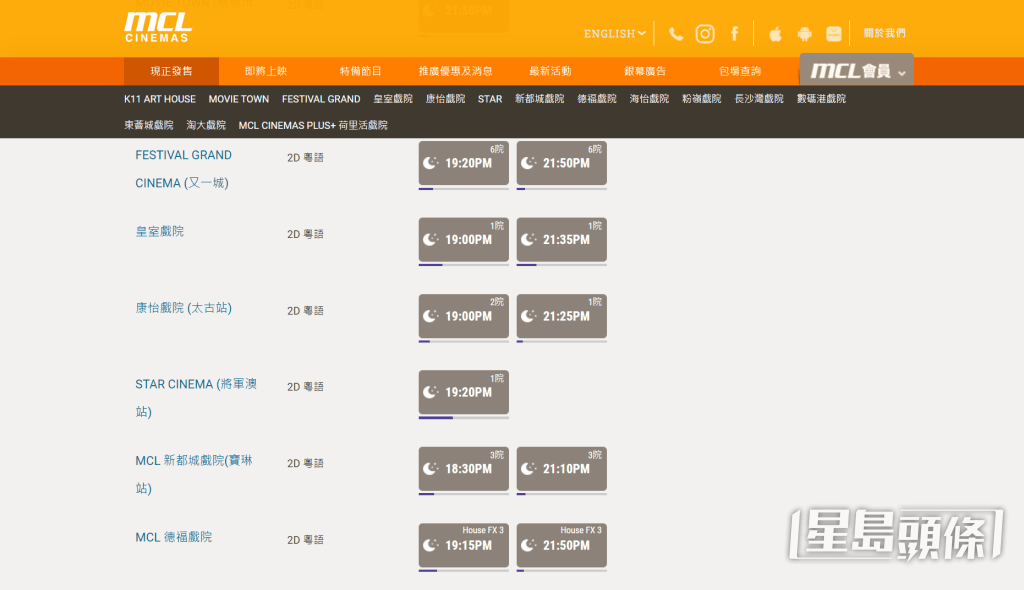Image resolution: width=1024 pixels, height=590 pixels.
Task: Expand the MCL 會員 dropdown
Action: pyautogui.click(x=857, y=70)
